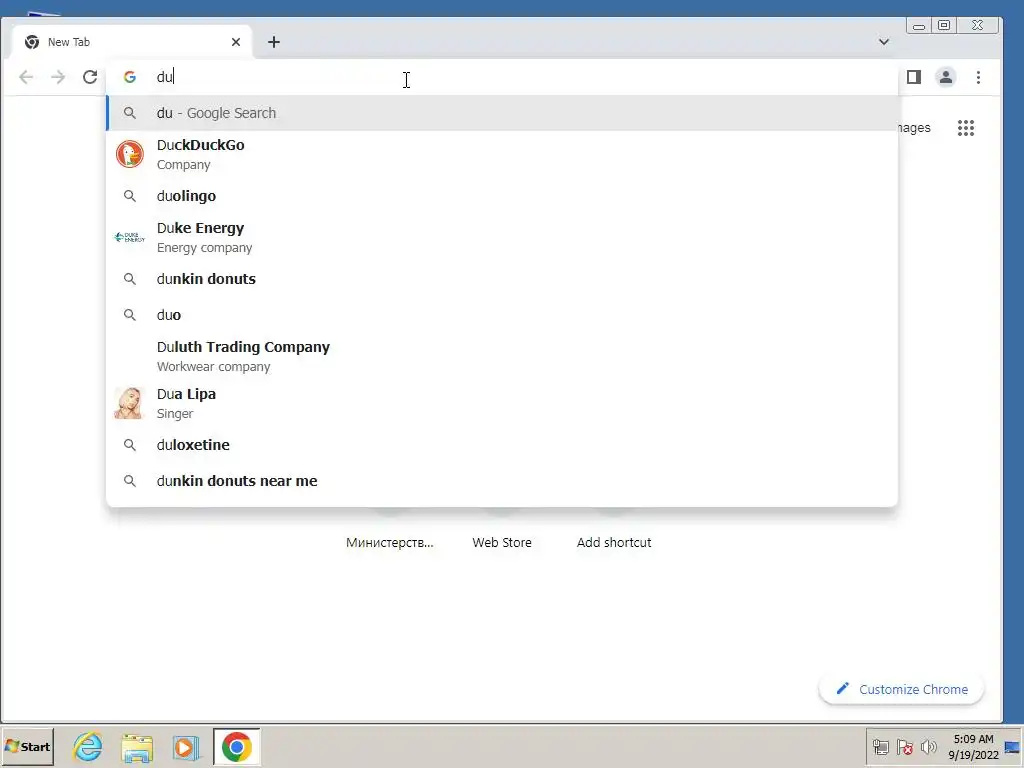Viewport: 1024px width, 768px height.
Task: Click the Dua Lipa photo thumbnail
Action: coord(129,403)
